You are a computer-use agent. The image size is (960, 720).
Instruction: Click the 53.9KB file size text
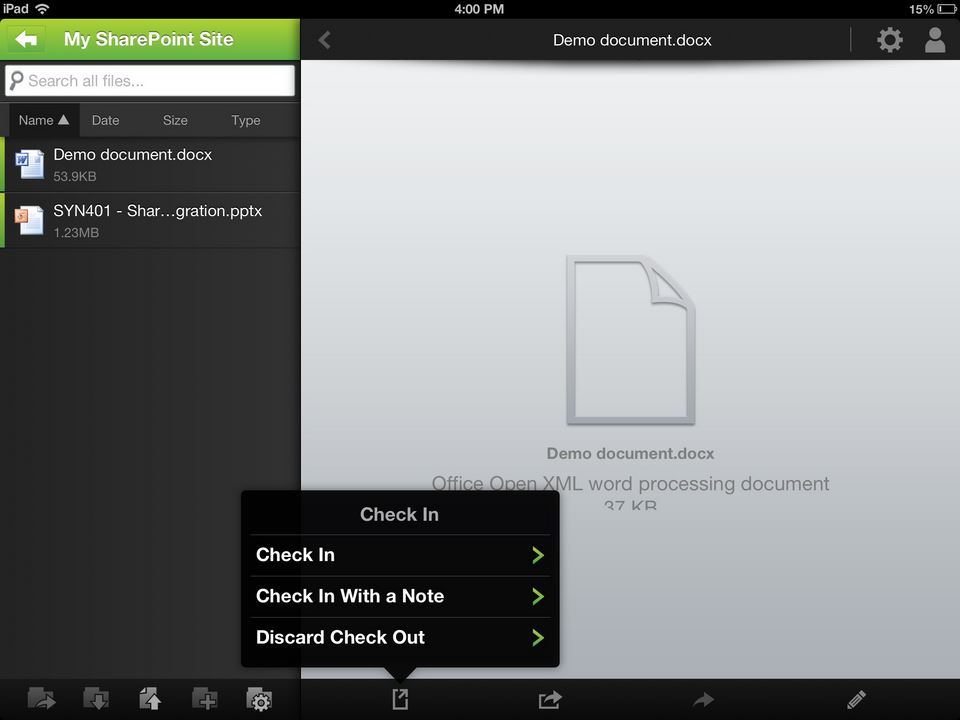(75, 176)
